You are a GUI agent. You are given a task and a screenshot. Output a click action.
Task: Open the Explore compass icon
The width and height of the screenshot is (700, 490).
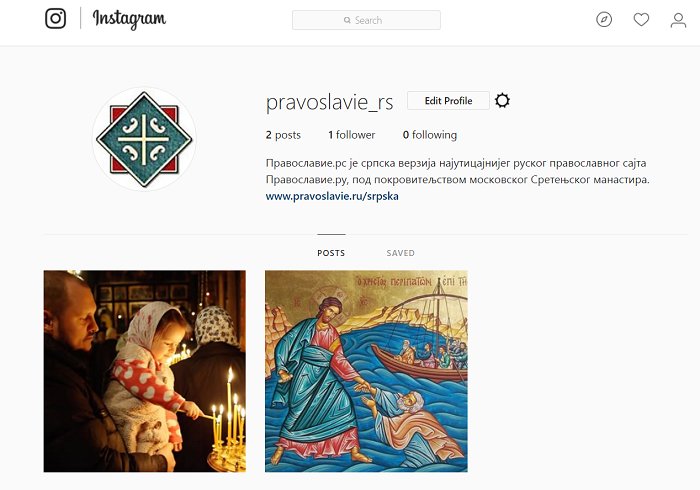pos(604,20)
